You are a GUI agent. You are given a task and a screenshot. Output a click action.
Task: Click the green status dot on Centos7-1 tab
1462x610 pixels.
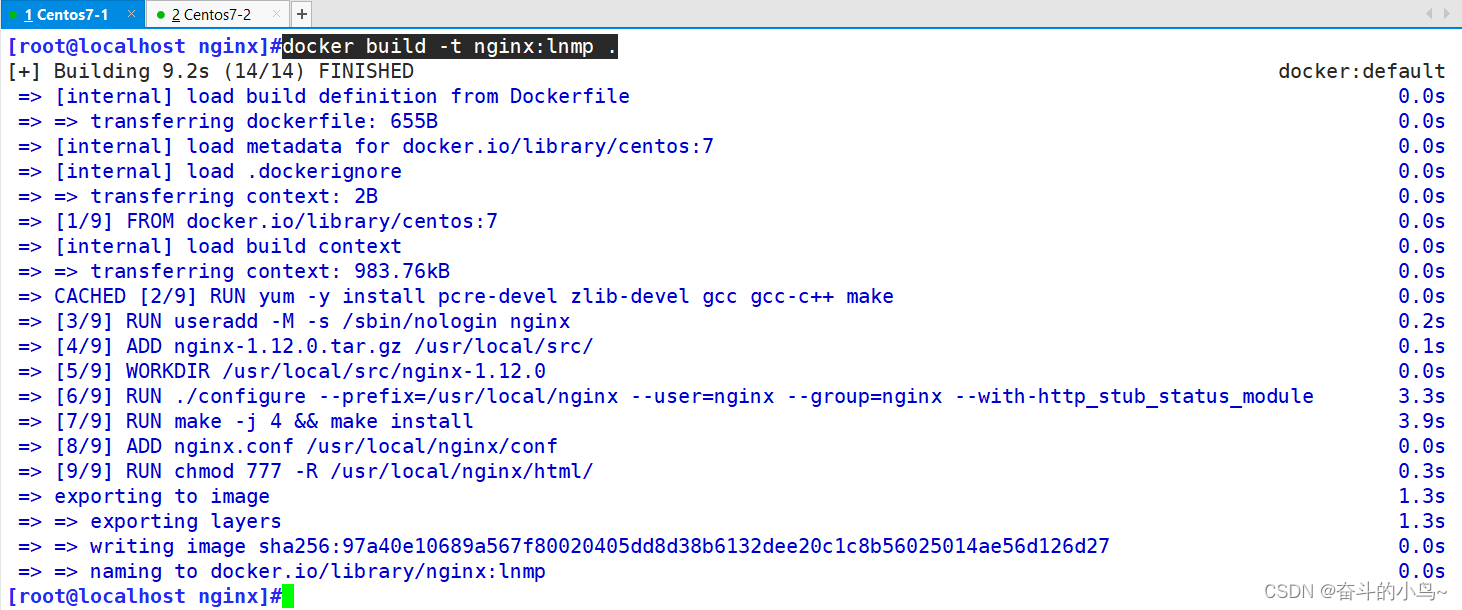(15, 14)
